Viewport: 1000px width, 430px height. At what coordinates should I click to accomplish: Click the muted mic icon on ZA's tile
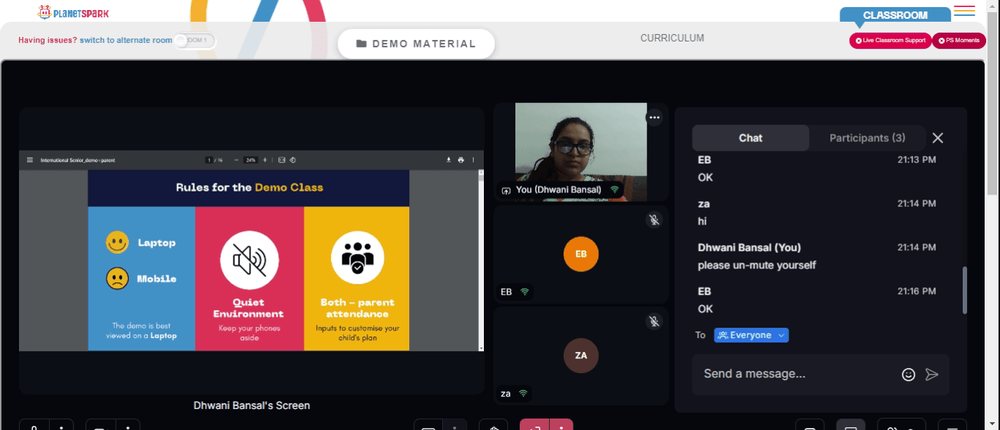[x=654, y=321]
